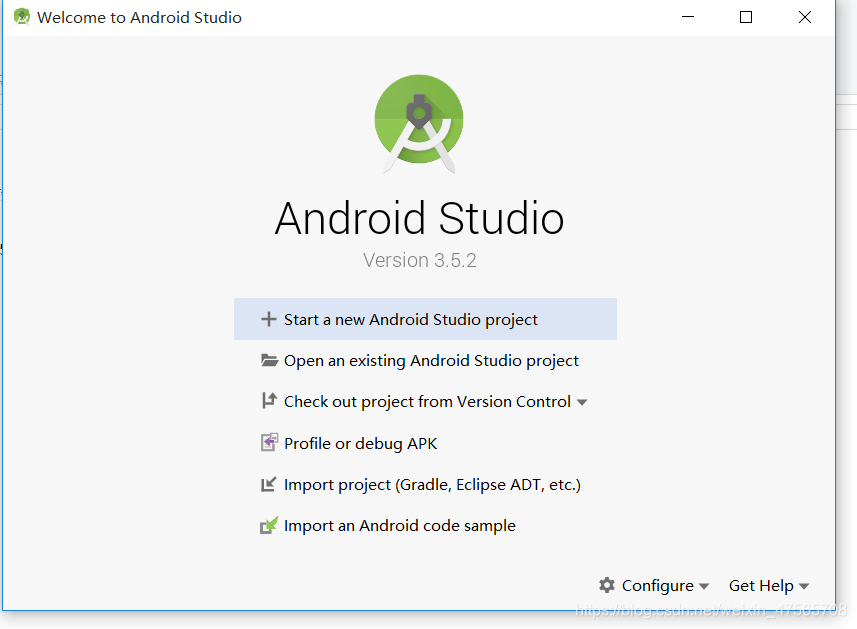Import project (Gradle, Eclipse ADT, etc.)
The width and height of the screenshot is (857, 629).
[425, 485]
